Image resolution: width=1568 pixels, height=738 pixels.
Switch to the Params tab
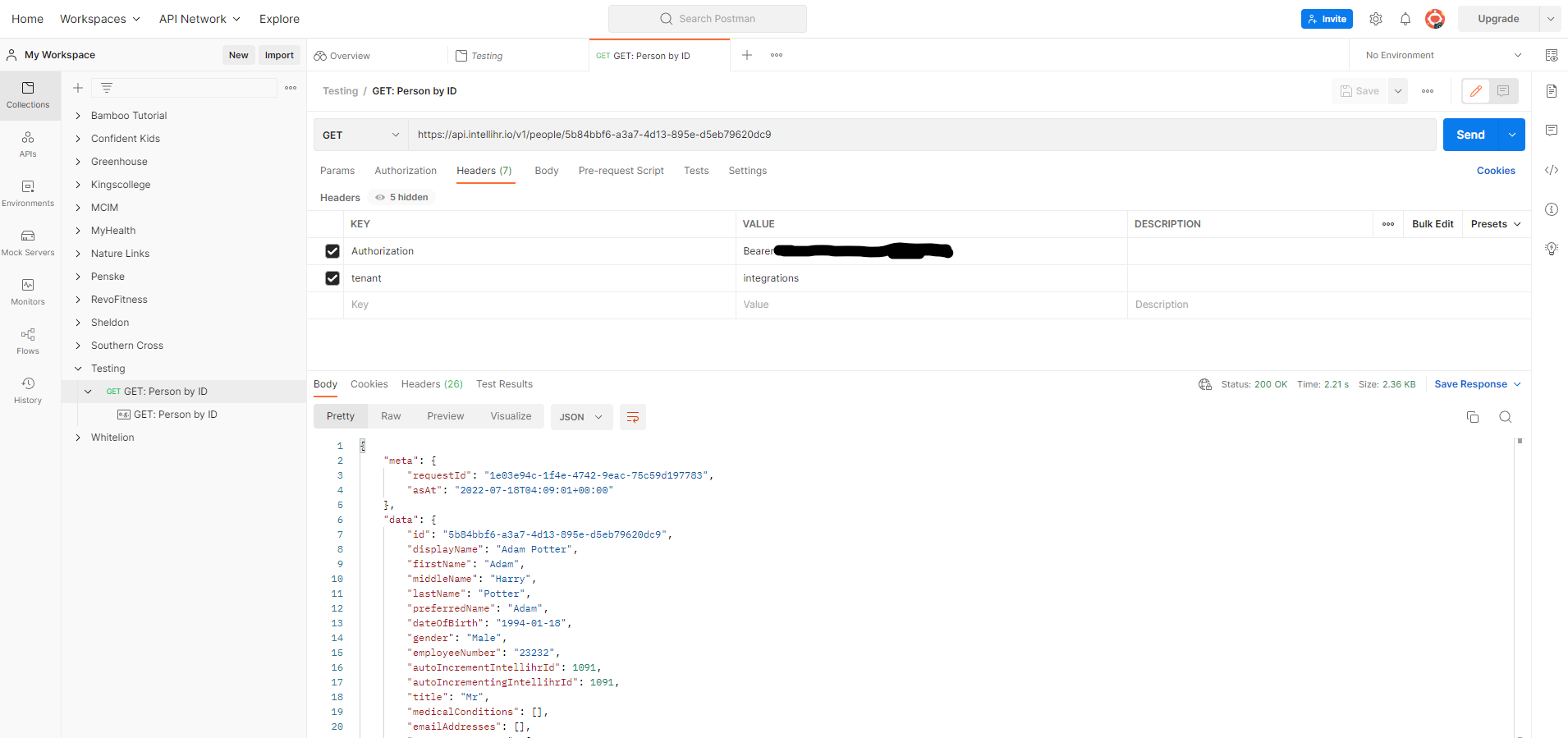(x=337, y=171)
